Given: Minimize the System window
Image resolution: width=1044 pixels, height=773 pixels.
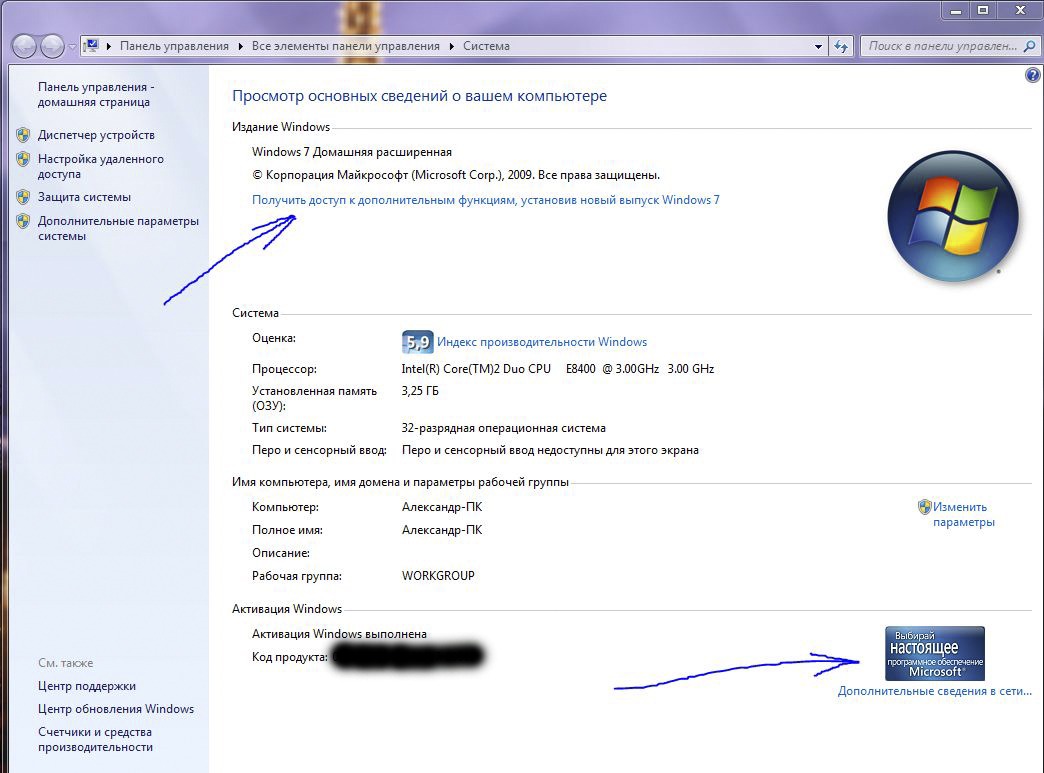Looking at the screenshot, I should 956,9.
